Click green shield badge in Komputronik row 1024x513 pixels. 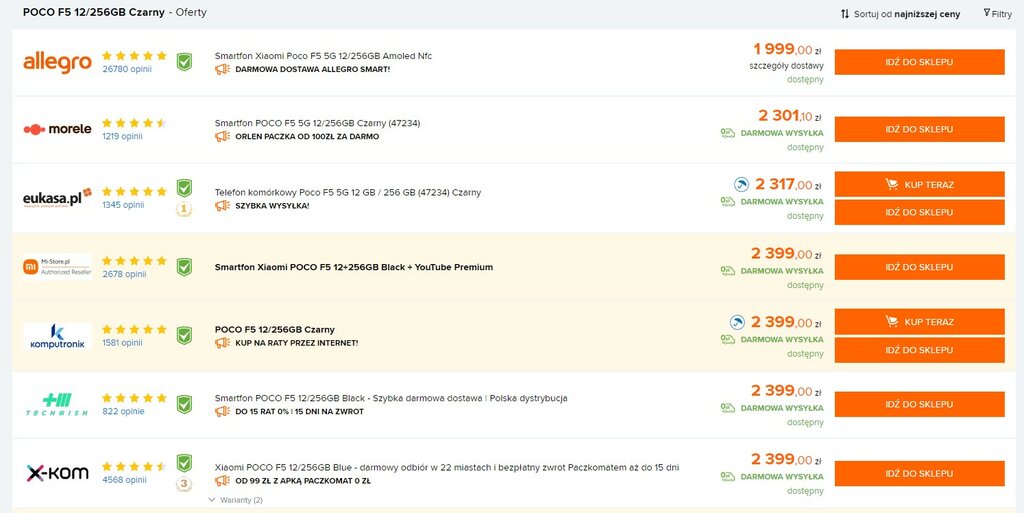click(x=185, y=335)
